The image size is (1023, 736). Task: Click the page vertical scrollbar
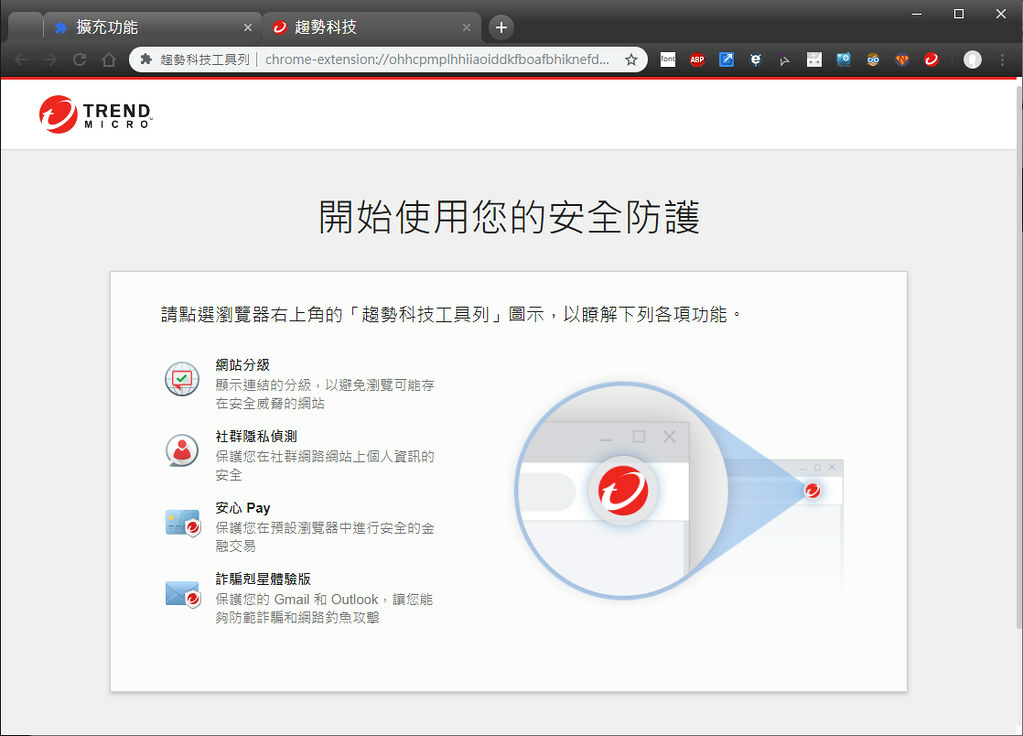point(1018,359)
